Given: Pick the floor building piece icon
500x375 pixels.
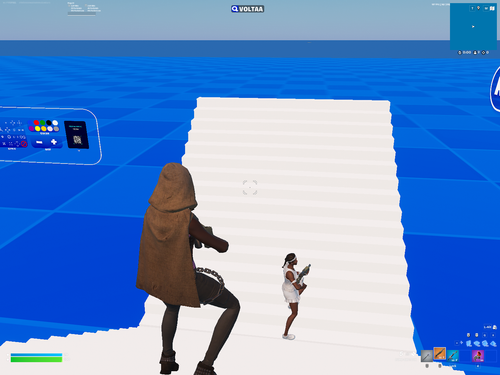Looking at the screenshot, I should (477, 343).
